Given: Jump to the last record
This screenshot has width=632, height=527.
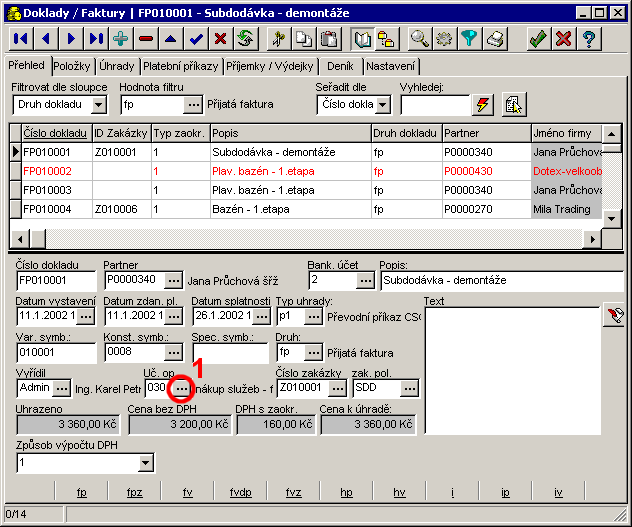Looking at the screenshot, I should pyautogui.click(x=96, y=39).
